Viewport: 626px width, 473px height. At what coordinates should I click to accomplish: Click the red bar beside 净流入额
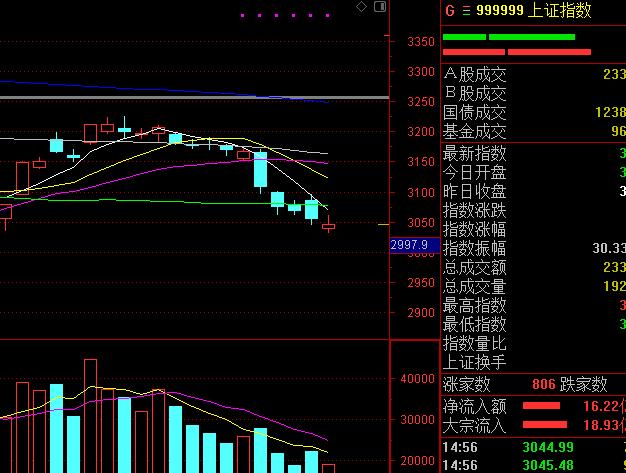[541, 406]
